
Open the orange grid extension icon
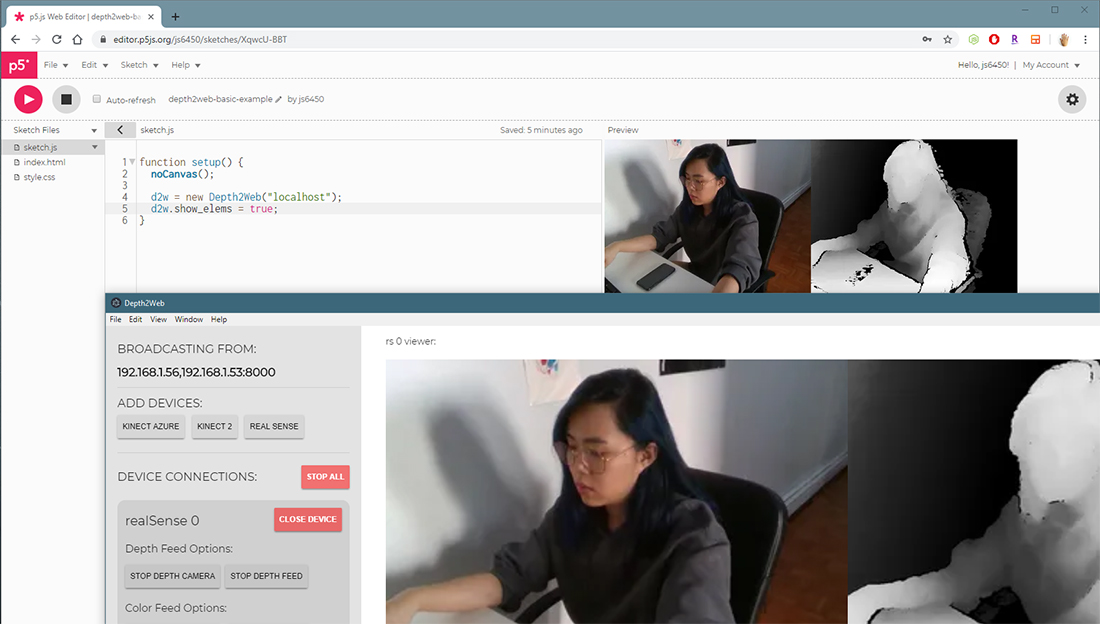[1035, 39]
